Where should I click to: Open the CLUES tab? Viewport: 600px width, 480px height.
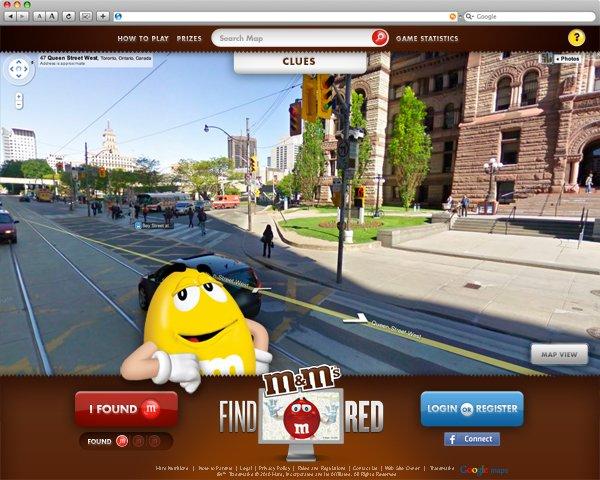(300, 62)
